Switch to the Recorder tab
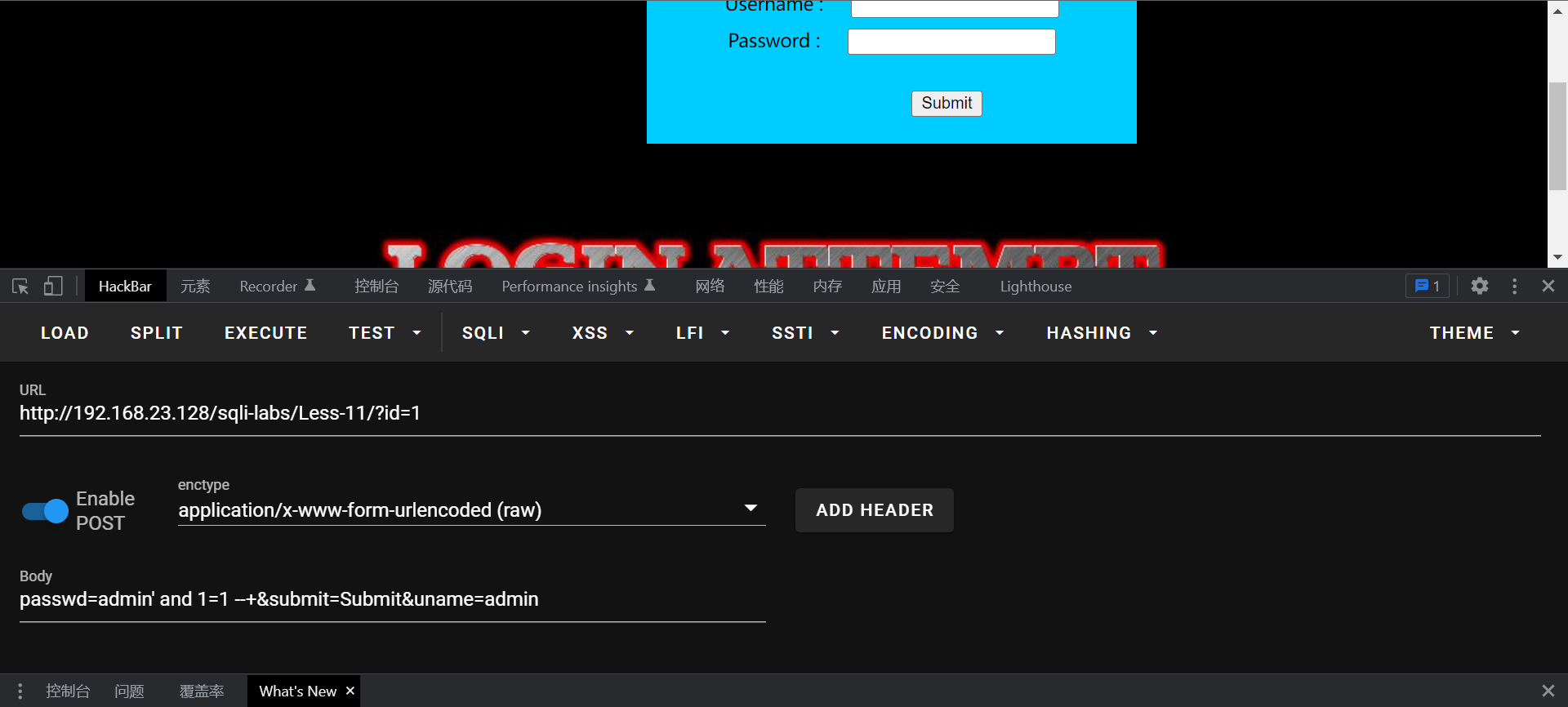This screenshot has width=1568, height=707. point(276,287)
